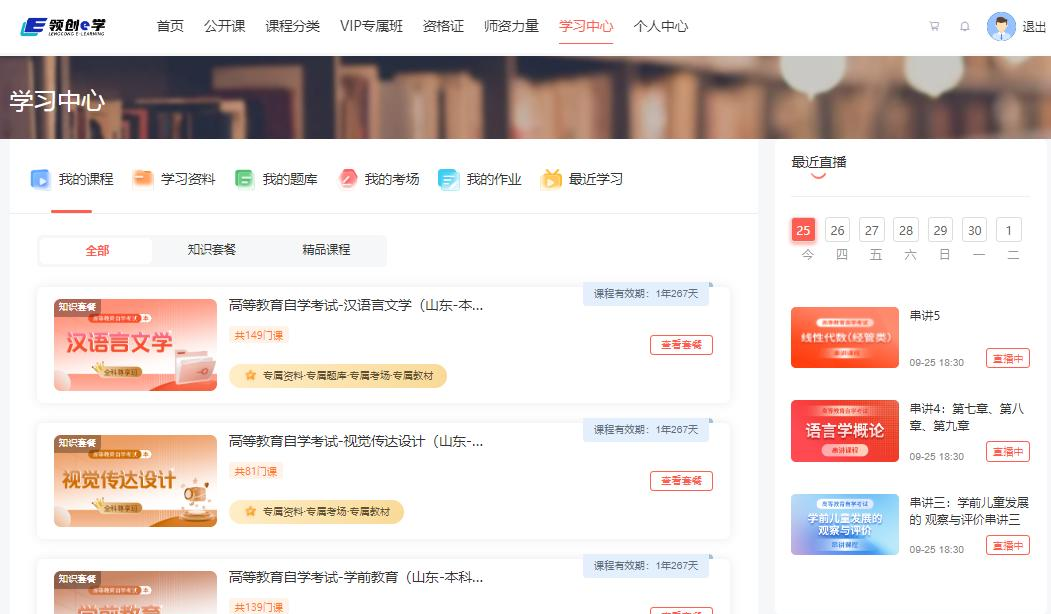Open 我的课程 section icon
This screenshot has width=1051, height=614.
point(41,179)
